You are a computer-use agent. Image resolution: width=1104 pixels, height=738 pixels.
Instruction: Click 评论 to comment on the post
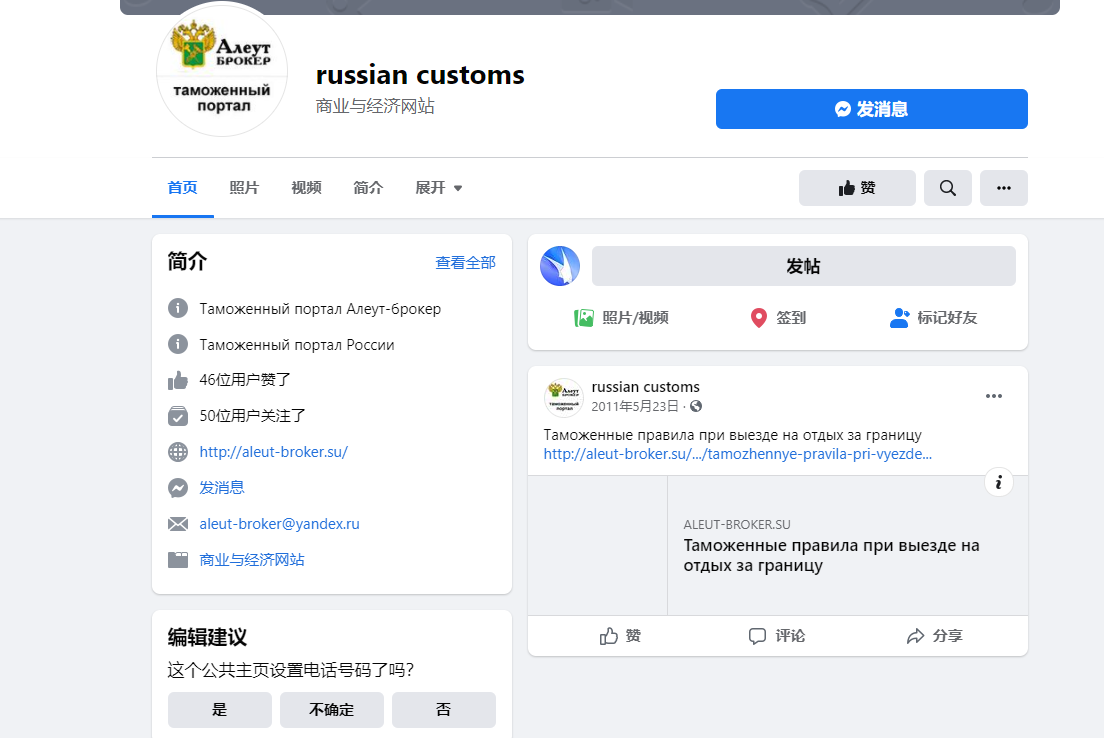click(777, 636)
